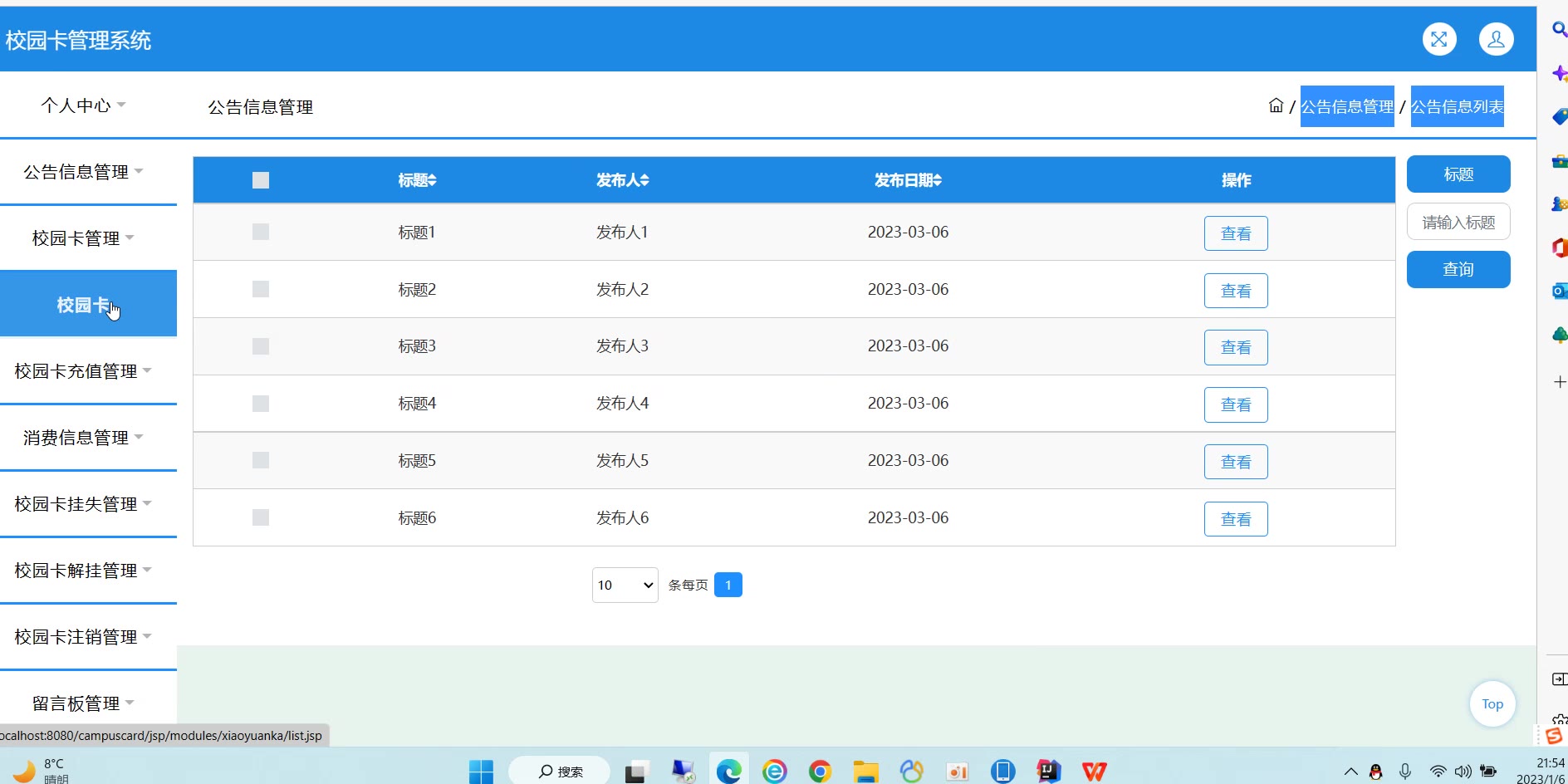Sort the table by 标题 column
This screenshot has width=1568, height=784.
pos(417,180)
